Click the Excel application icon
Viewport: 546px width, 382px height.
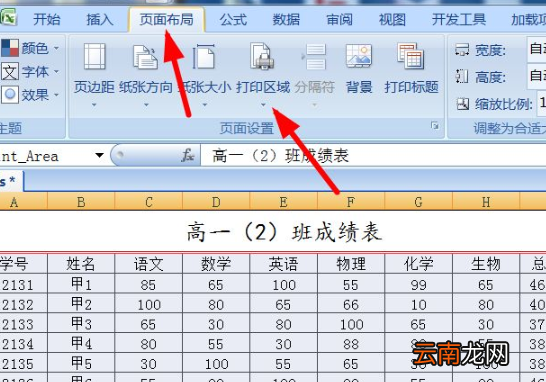pyautogui.click(x=8, y=17)
